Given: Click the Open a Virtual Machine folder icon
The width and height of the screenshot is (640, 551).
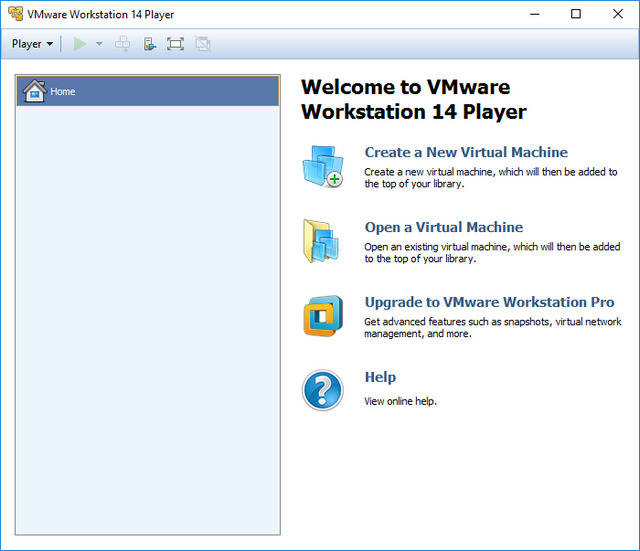Looking at the screenshot, I should 322,241.
